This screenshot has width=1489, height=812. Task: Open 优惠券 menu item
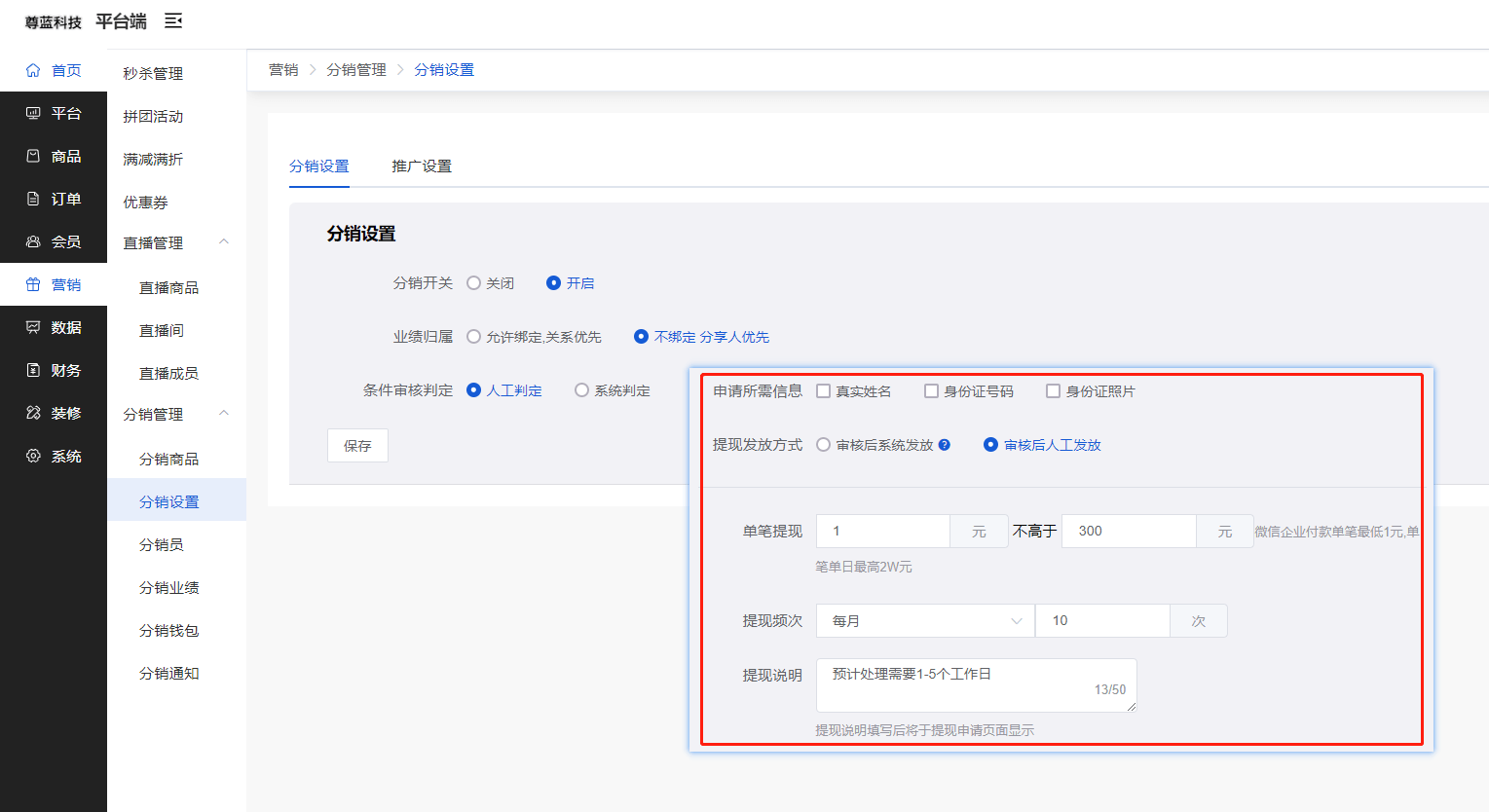[176, 202]
